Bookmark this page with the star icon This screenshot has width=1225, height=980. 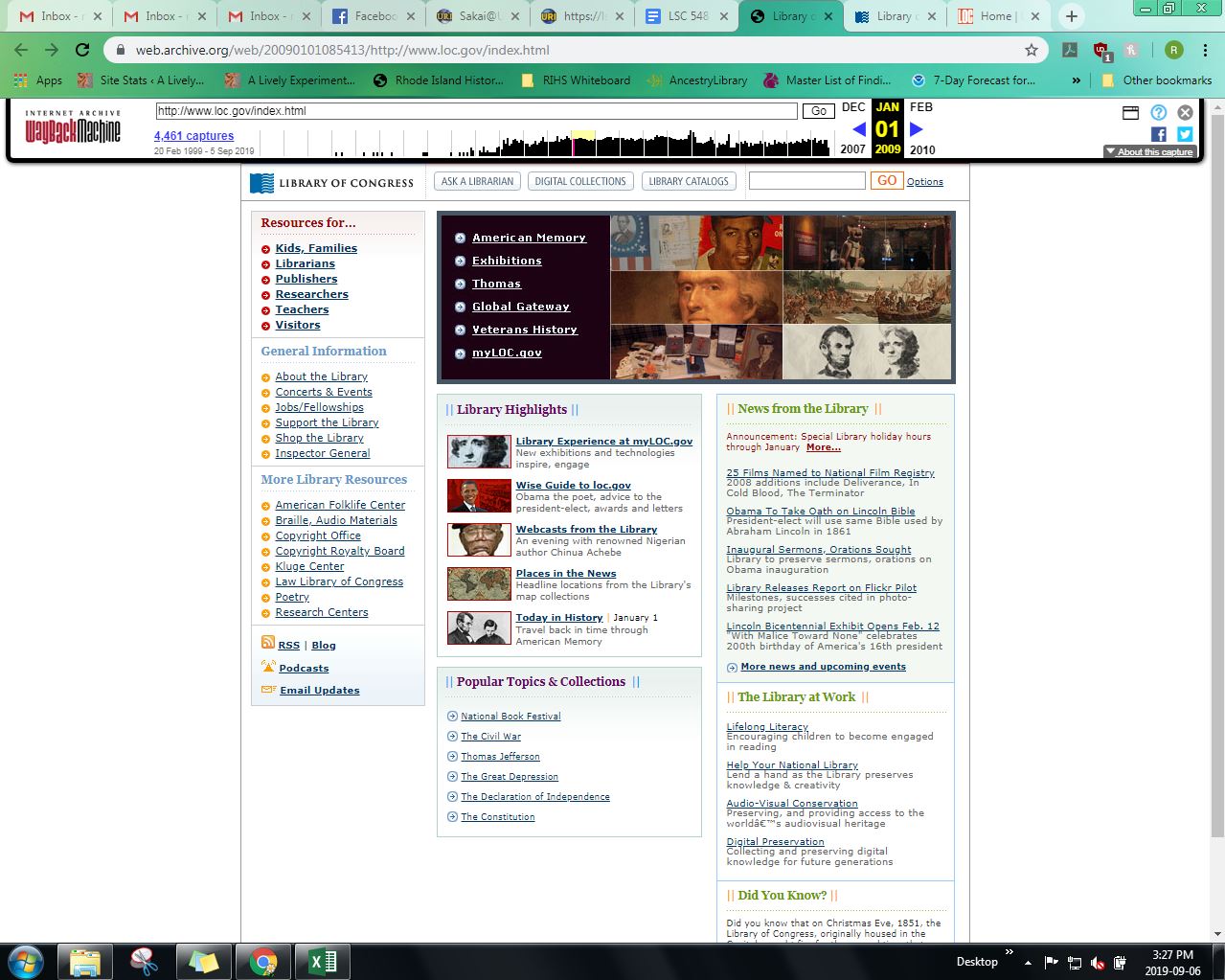click(x=1032, y=50)
